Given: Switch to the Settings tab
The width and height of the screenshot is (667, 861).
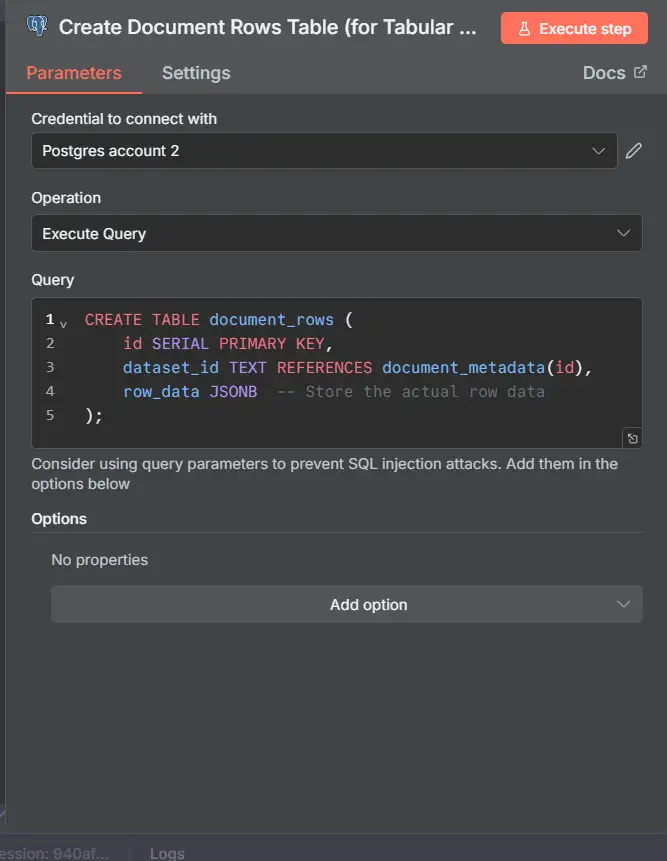Looking at the screenshot, I should pyautogui.click(x=196, y=73).
